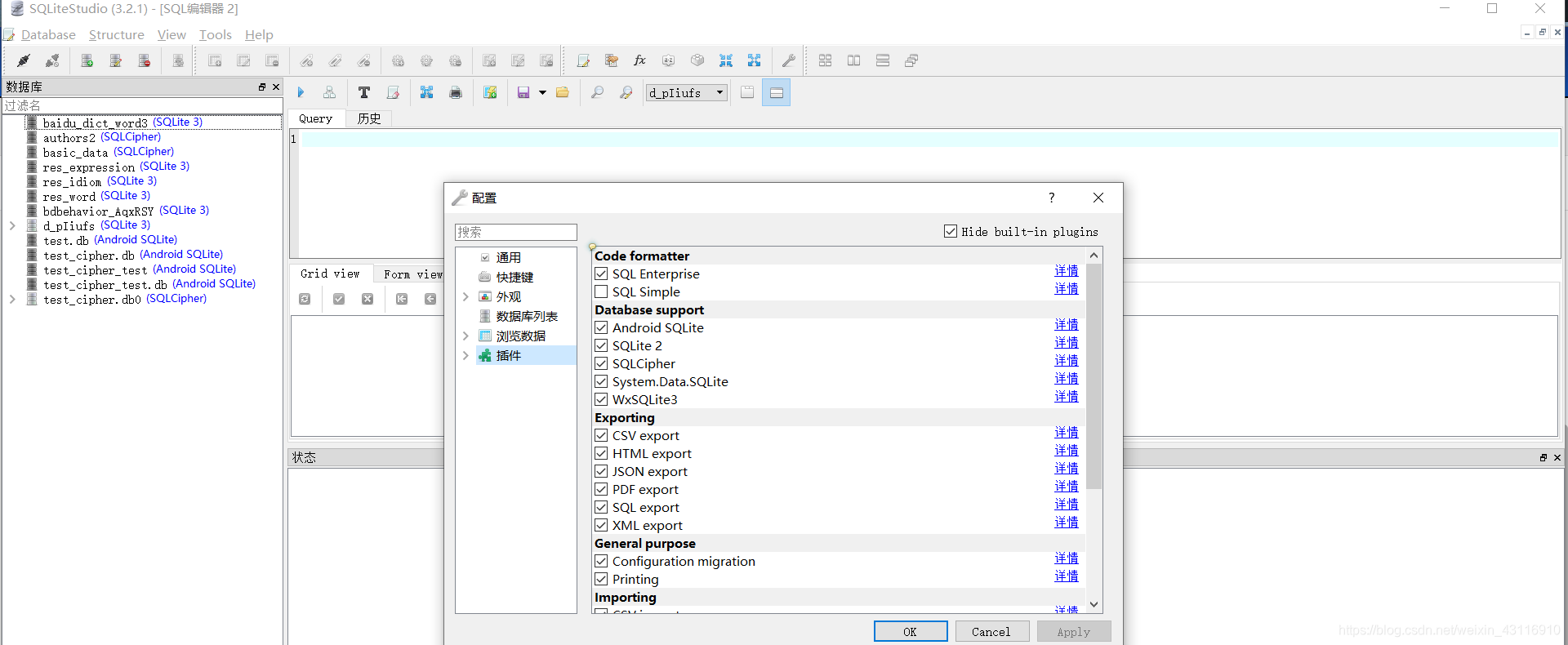Open the save icon dropdown arrow

(542, 92)
